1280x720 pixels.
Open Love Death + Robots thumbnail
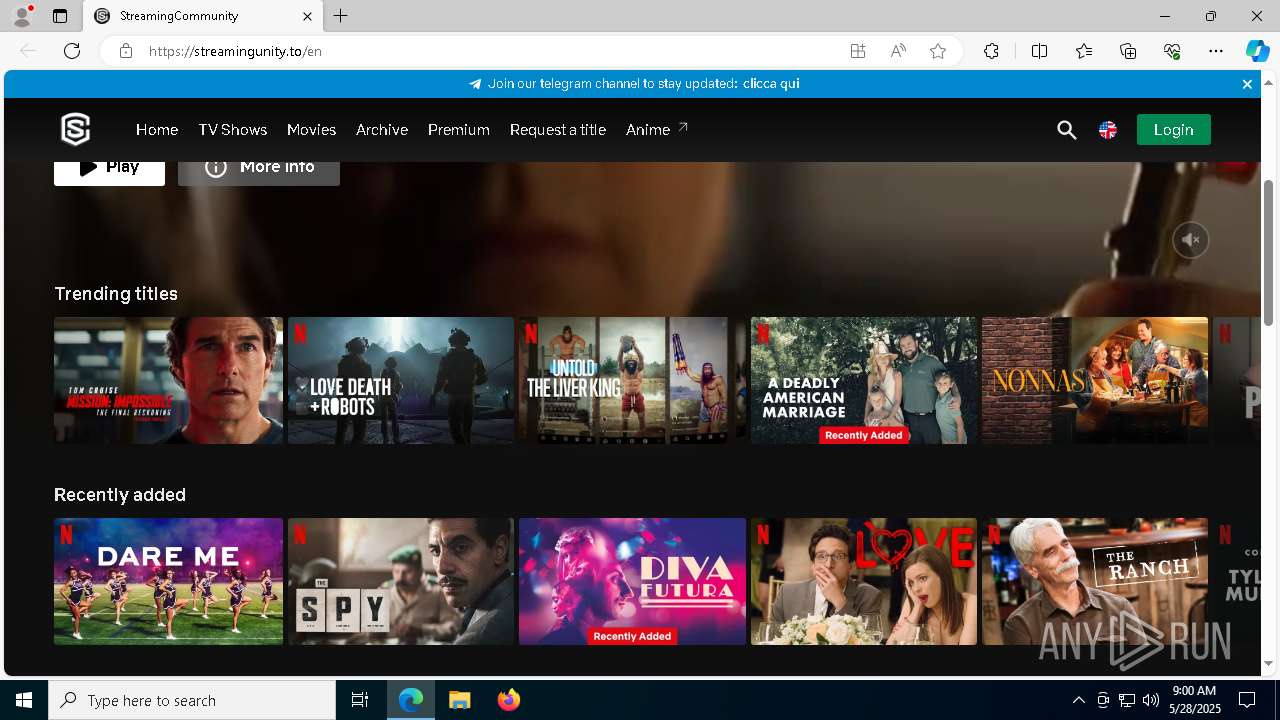(x=401, y=380)
